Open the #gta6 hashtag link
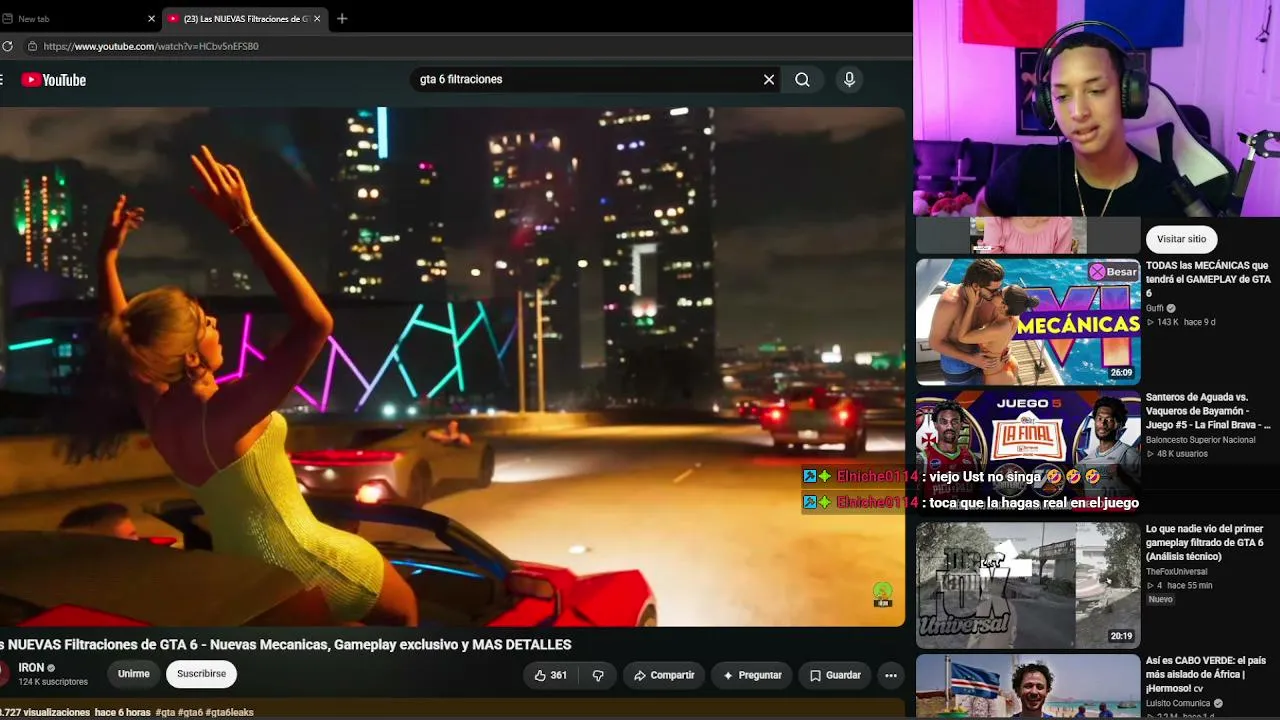This screenshot has width=1280, height=720. pyautogui.click(x=190, y=713)
